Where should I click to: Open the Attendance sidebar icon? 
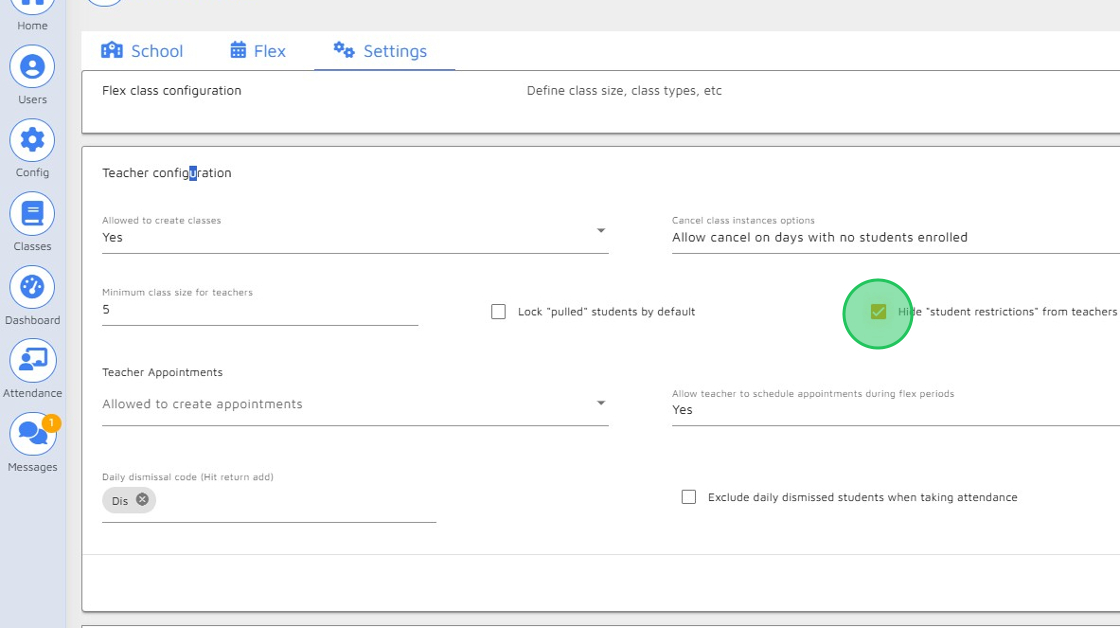point(32,361)
